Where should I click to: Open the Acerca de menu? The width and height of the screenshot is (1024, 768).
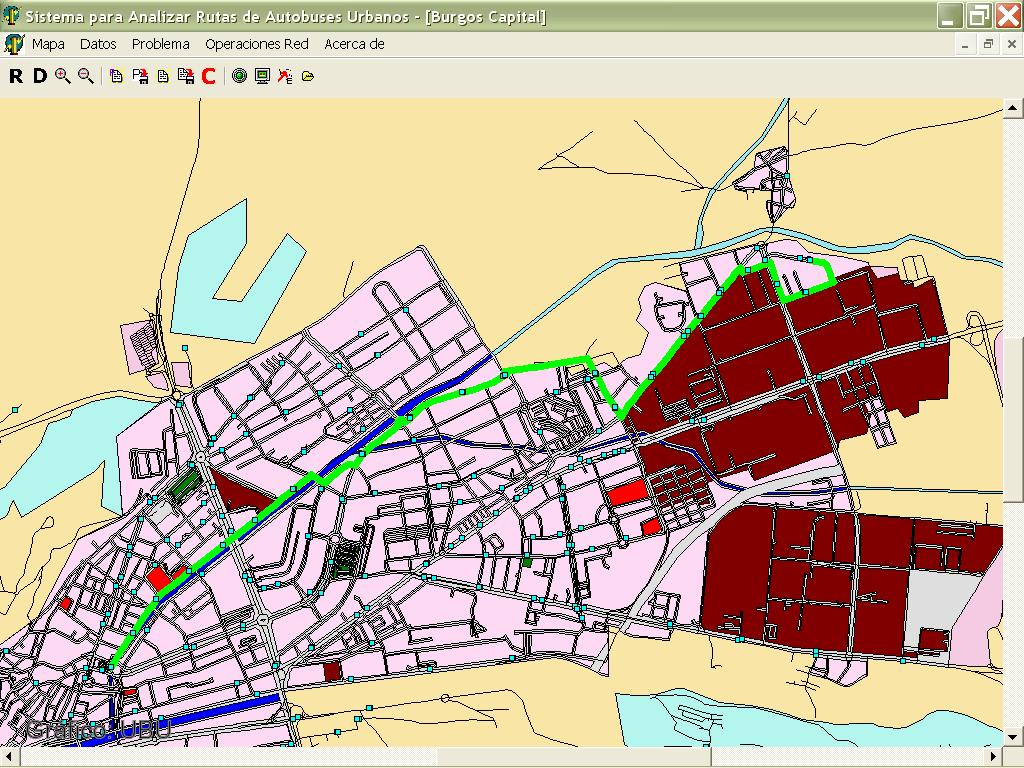point(354,44)
